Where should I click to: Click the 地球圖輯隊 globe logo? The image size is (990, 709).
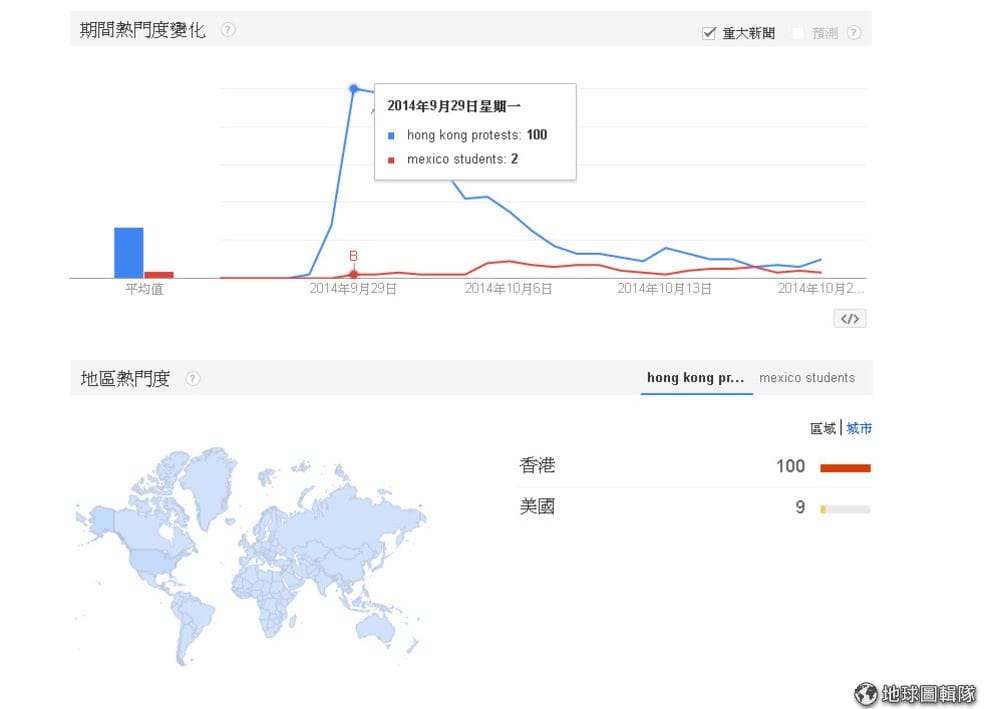pyautogui.click(x=865, y=693)
